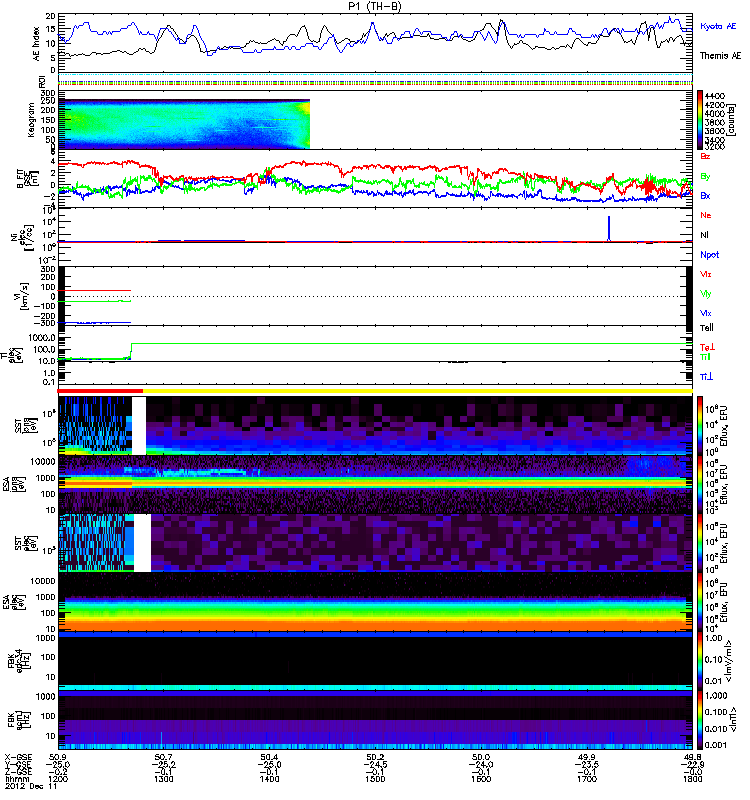Click the '1200' time tick label
This screenshot has height=800, width=750.
point(58,779)
